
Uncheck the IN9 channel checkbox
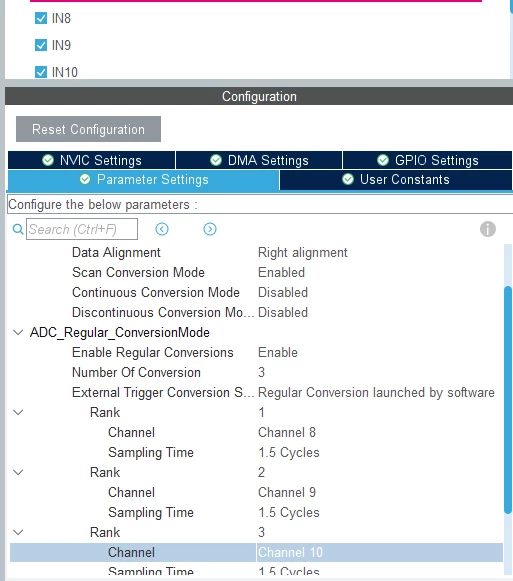41,45
